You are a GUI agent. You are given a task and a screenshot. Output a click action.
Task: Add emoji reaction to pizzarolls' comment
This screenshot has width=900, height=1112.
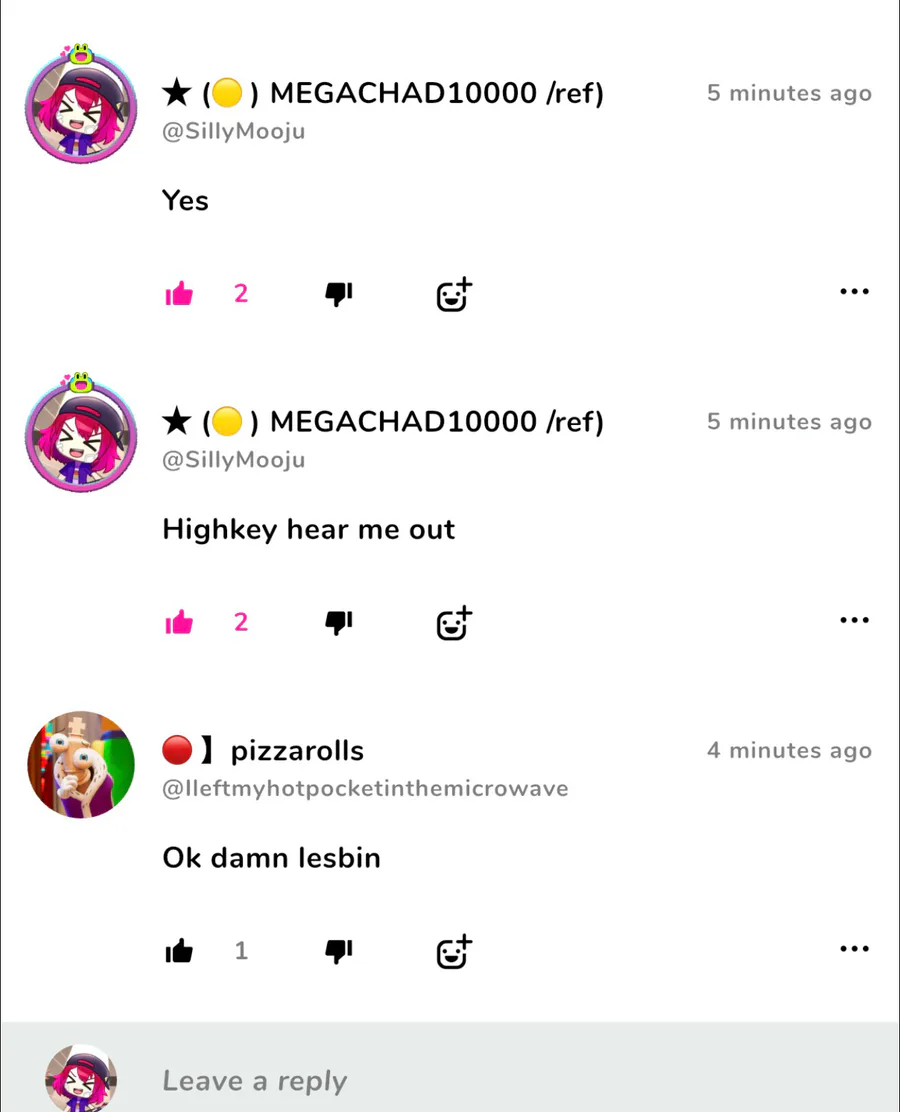(454, 952)
